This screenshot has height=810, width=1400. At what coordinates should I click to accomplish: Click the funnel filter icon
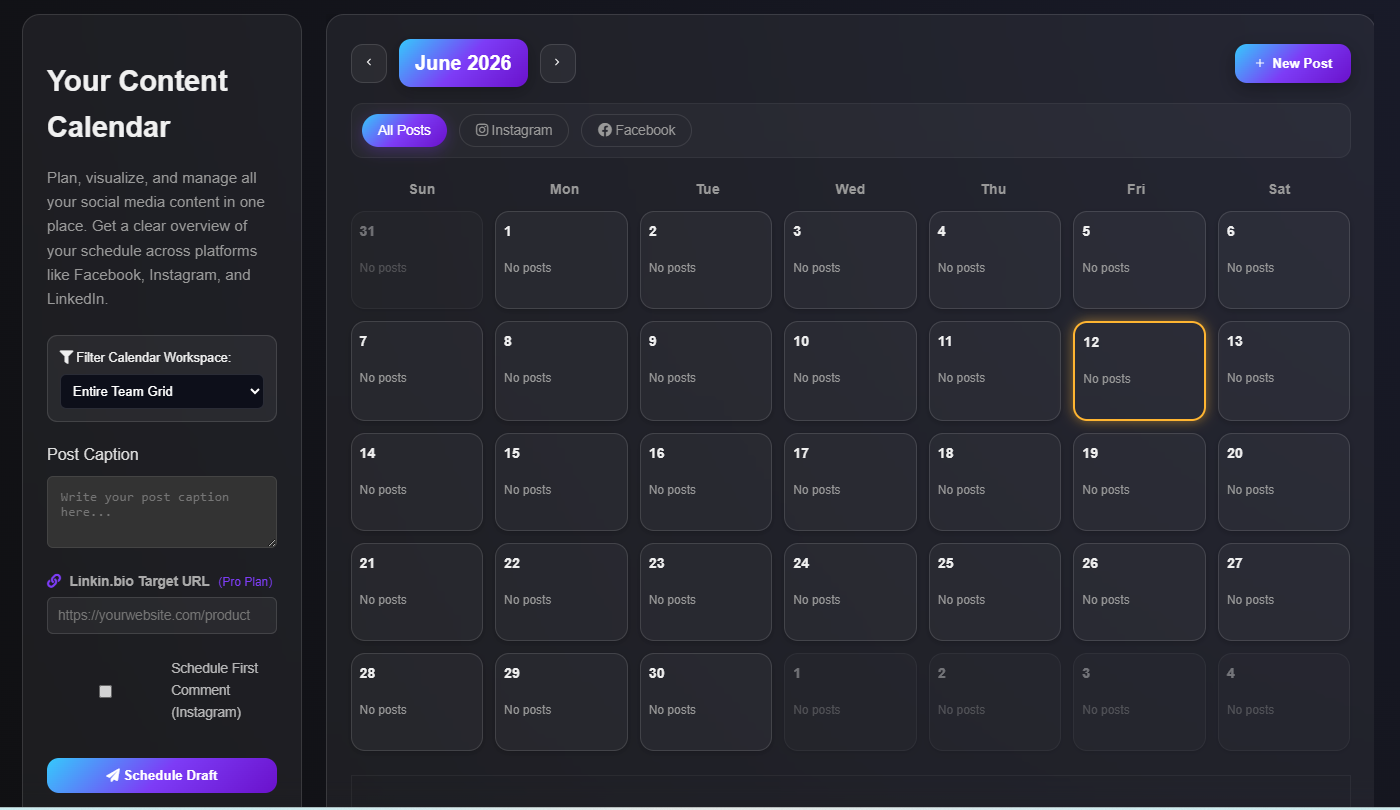point(67,357)
